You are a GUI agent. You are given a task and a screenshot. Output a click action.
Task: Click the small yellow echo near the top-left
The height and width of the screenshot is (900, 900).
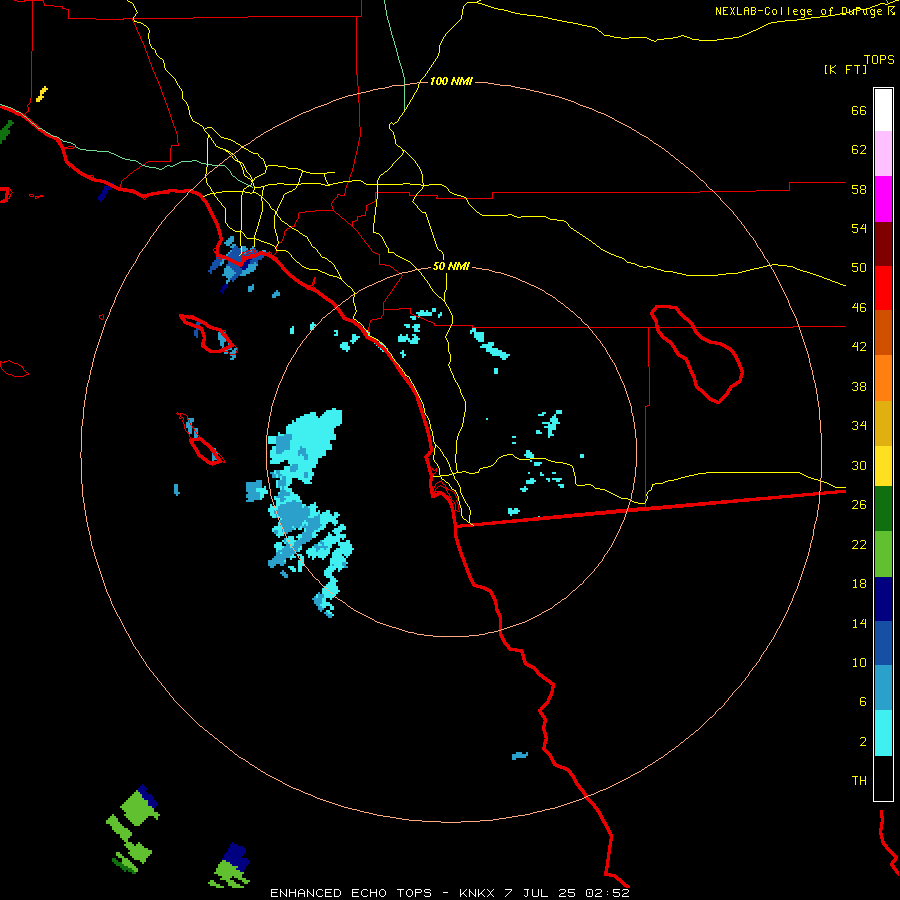pos(41,94)
